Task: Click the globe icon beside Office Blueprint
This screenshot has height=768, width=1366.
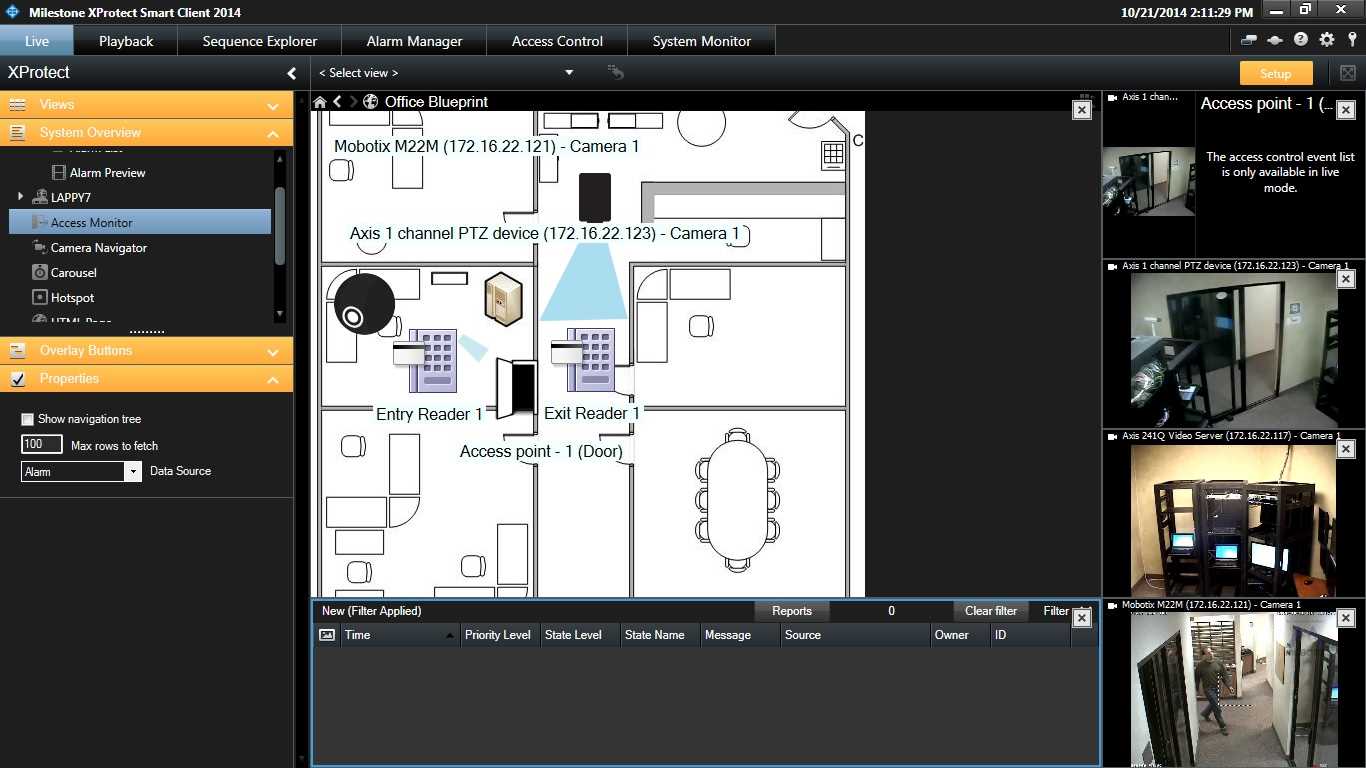Action: tap(371, 102)
